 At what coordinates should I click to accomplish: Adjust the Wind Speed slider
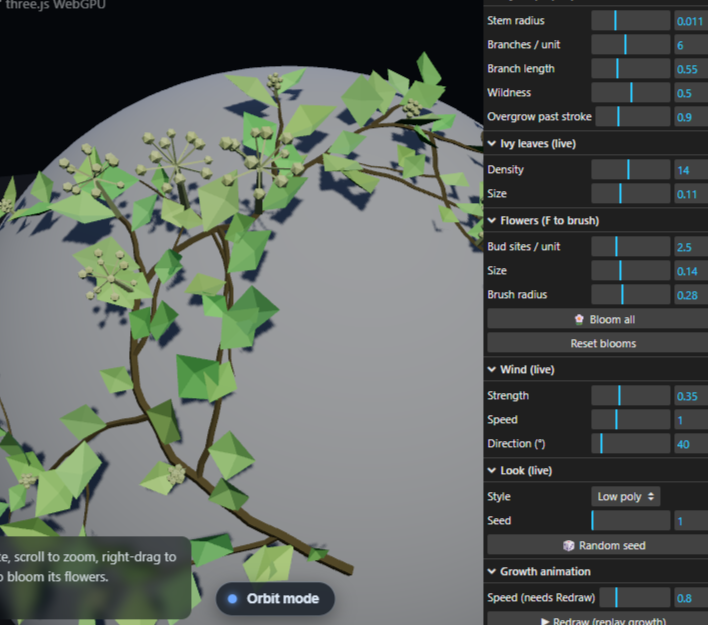(631, 420)
